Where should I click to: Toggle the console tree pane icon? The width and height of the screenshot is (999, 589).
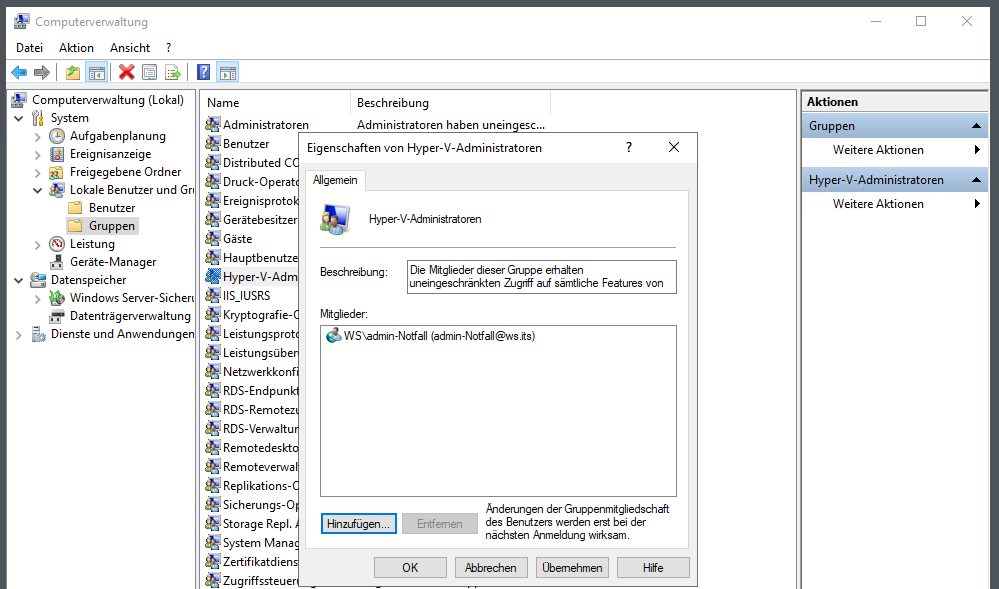tap(97, 73)
